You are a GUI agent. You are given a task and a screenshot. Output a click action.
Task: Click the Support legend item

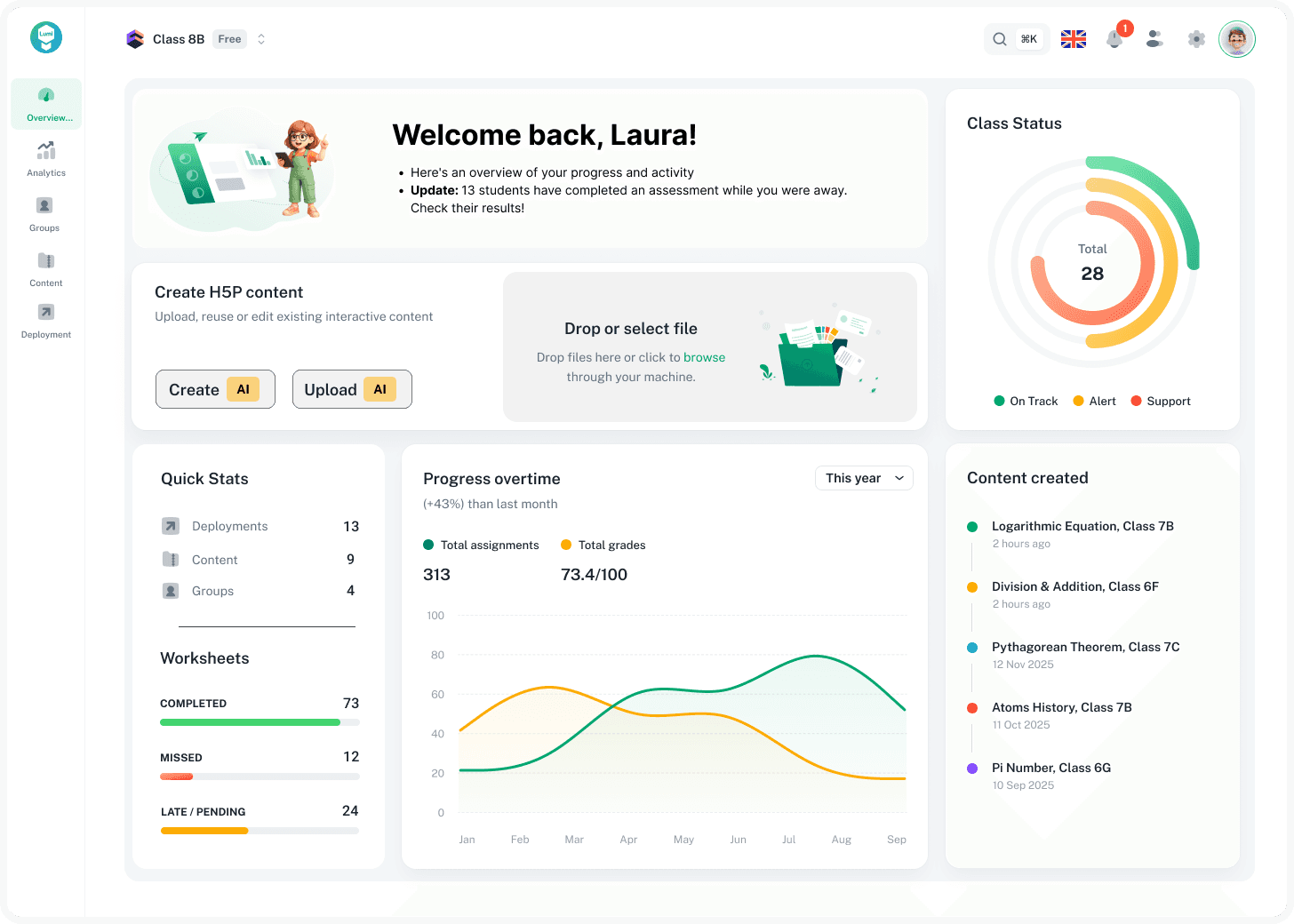pyautogui.click(x=1161, y=401)
